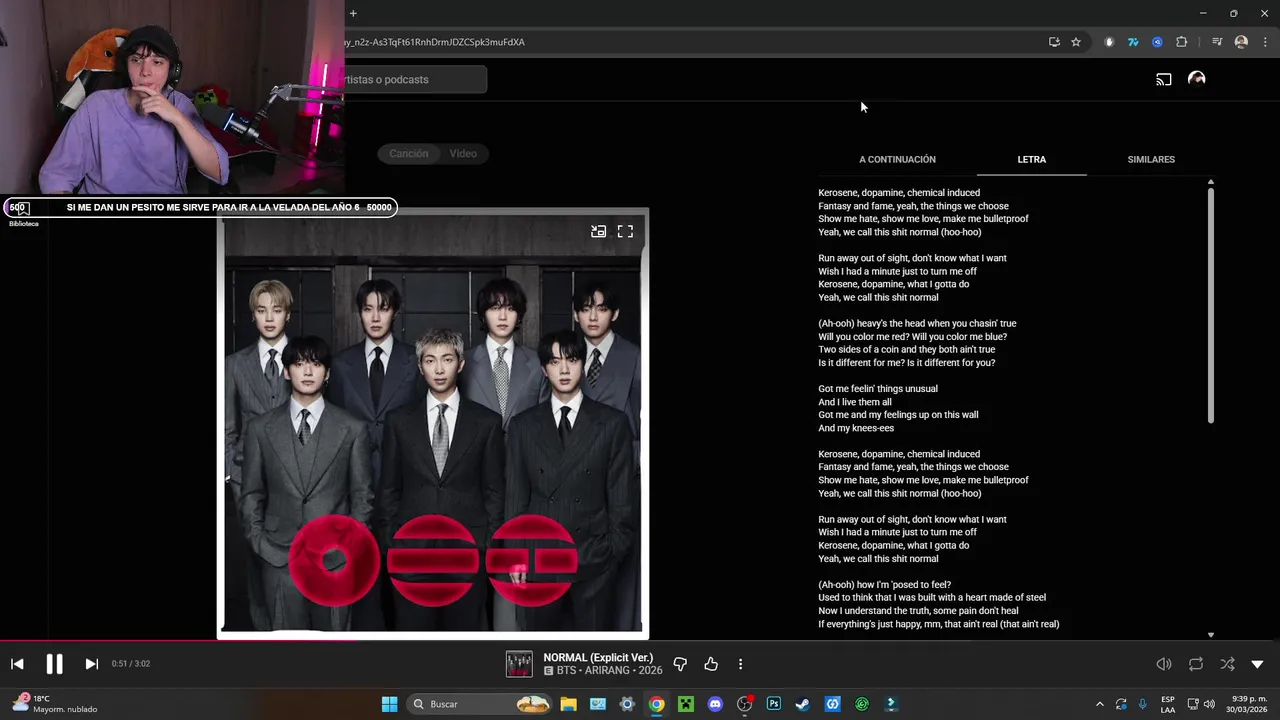This screenshot has width=1280, height=720.
Task: Like the song NORMAL
Action: click(x=711, y=664)
